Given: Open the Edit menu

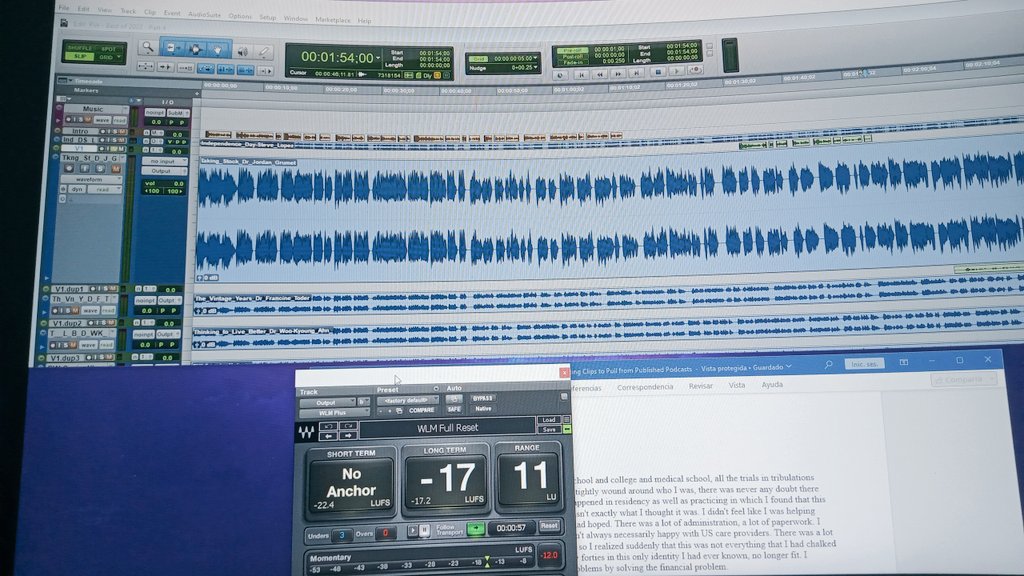Looking at the screenshot, I should (x=84, y=9).
